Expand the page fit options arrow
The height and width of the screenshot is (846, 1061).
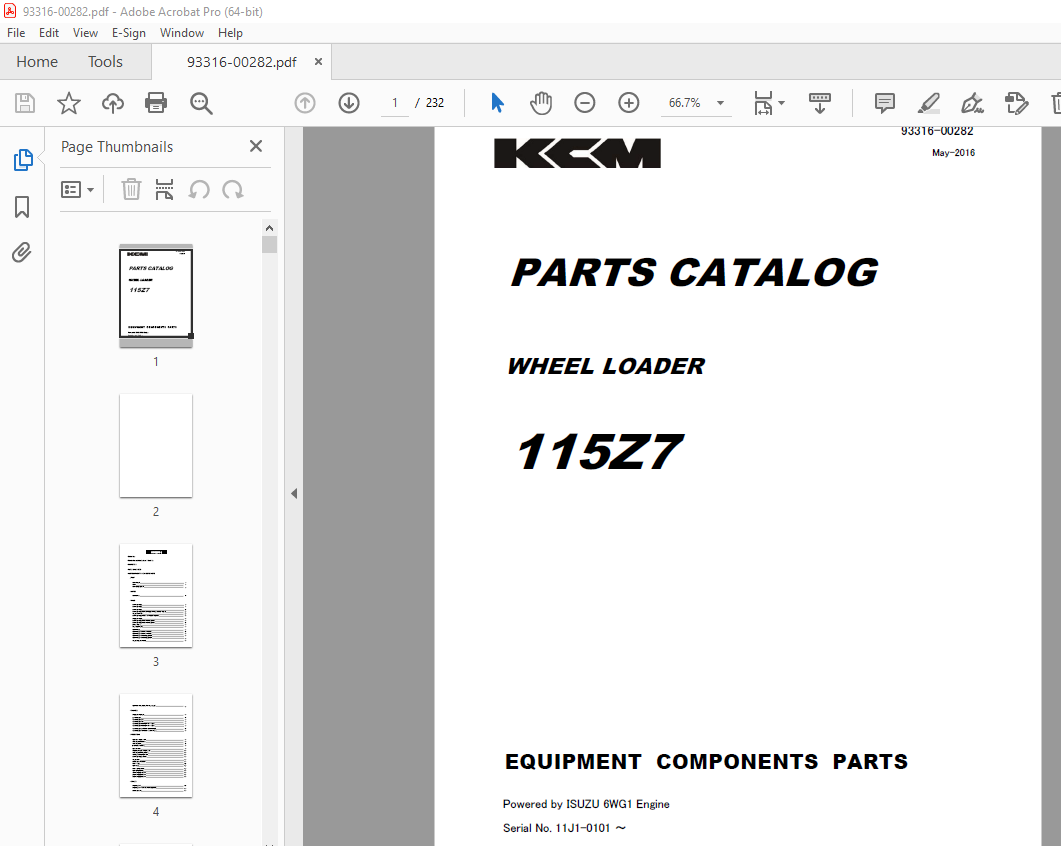click(x=782, y=103)
